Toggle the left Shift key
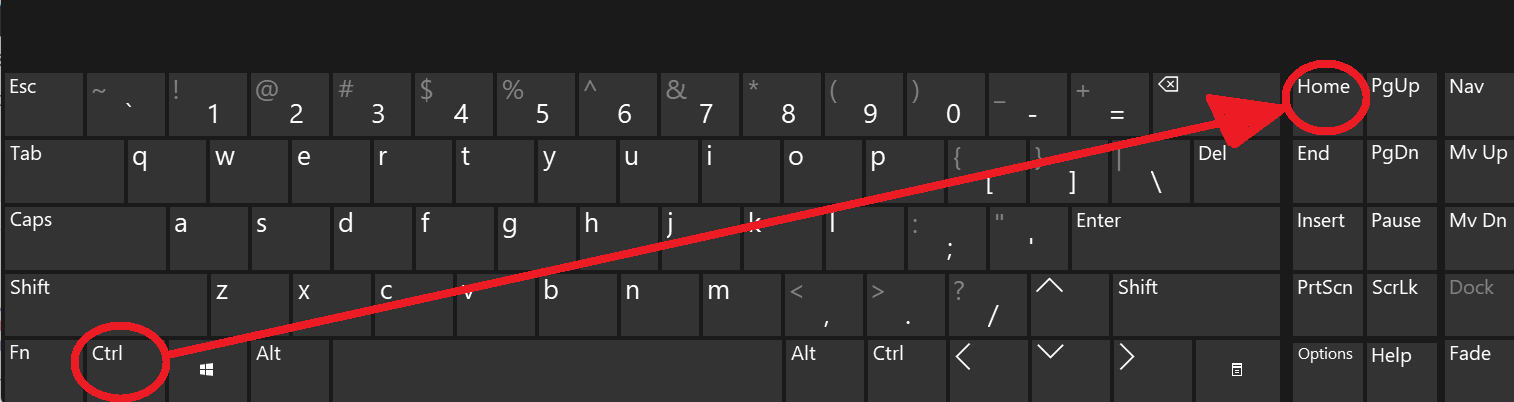1514x402 pixels. point(105,303)
